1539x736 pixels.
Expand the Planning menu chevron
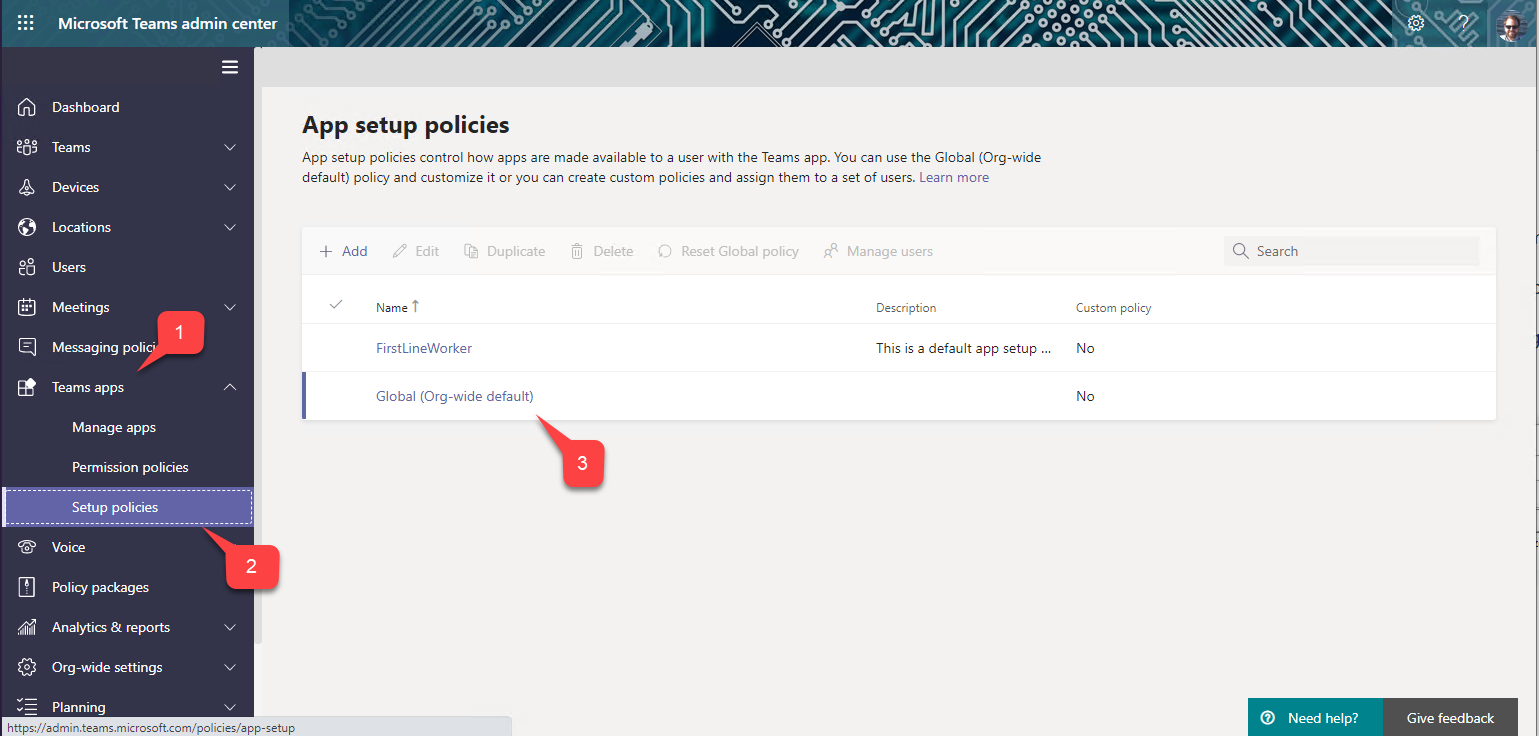point(230,707)
